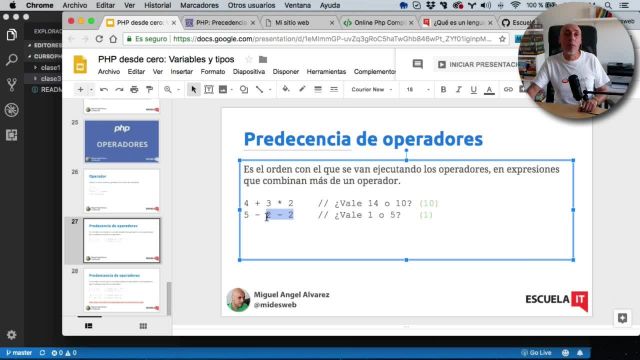Screen dimensions: 640x360
Task: Open VS Code Extensions icon
Action: [11, 135]
